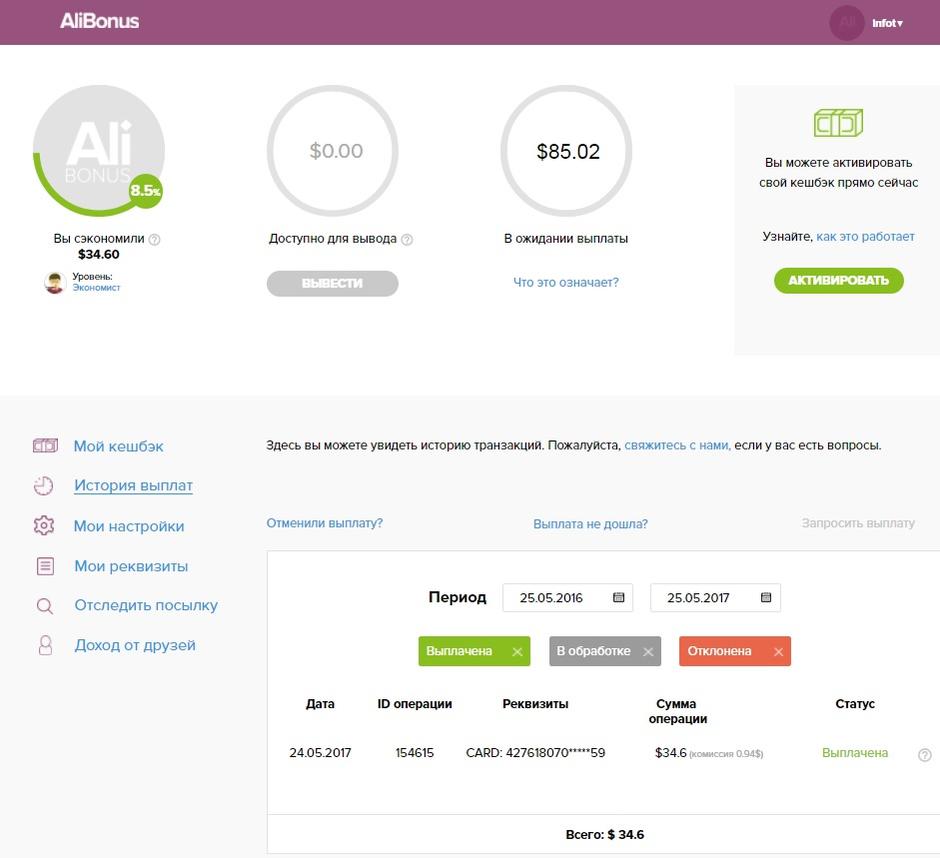This screenshot has width=940, height=858.
Task: Open the Infot user dropdown menu
Action: tap(887, 23)
